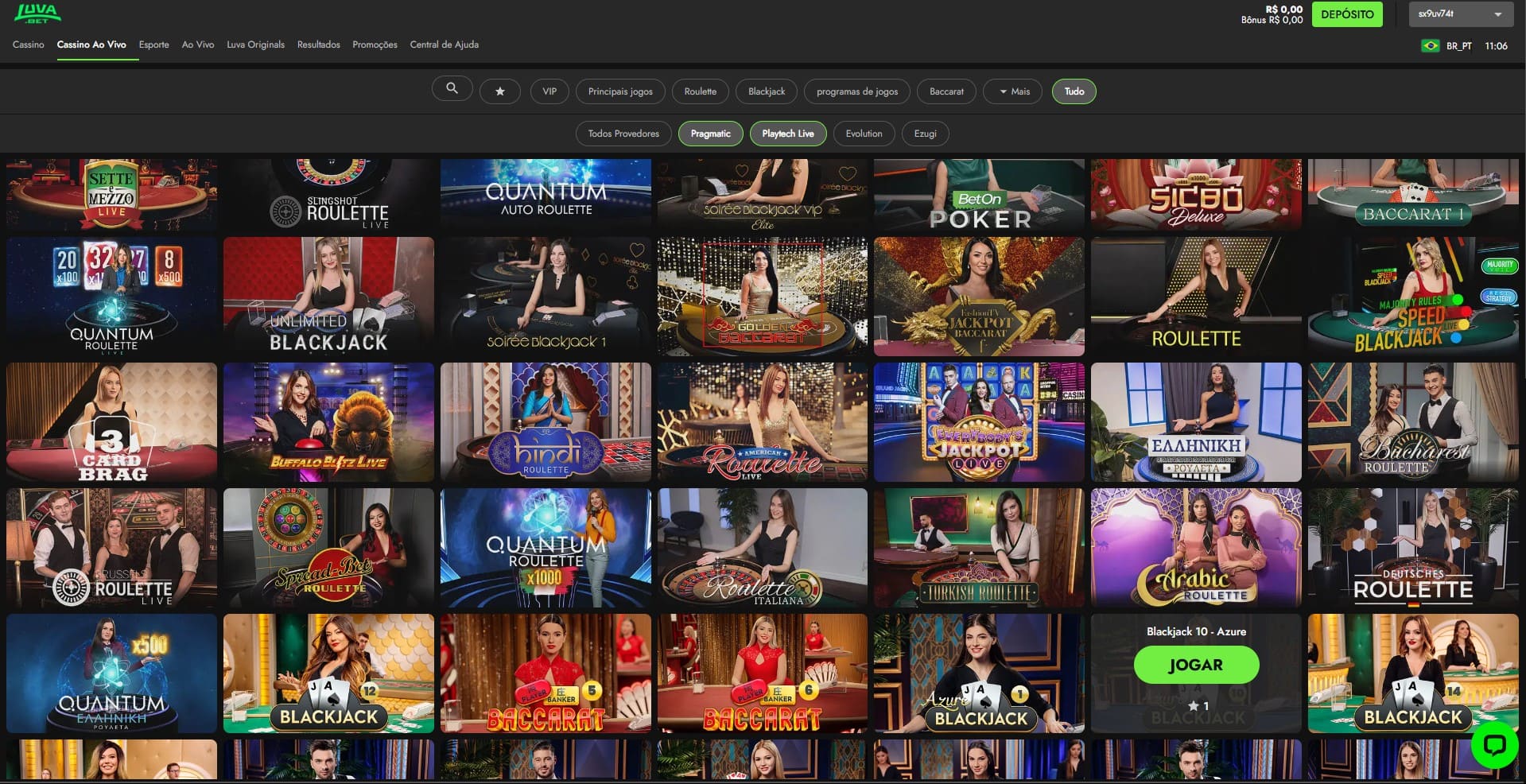Viewport: 1526px width, 784px height.
Task: Launch the Everybody's Jackpot Live game
Action: pos(979,422)
